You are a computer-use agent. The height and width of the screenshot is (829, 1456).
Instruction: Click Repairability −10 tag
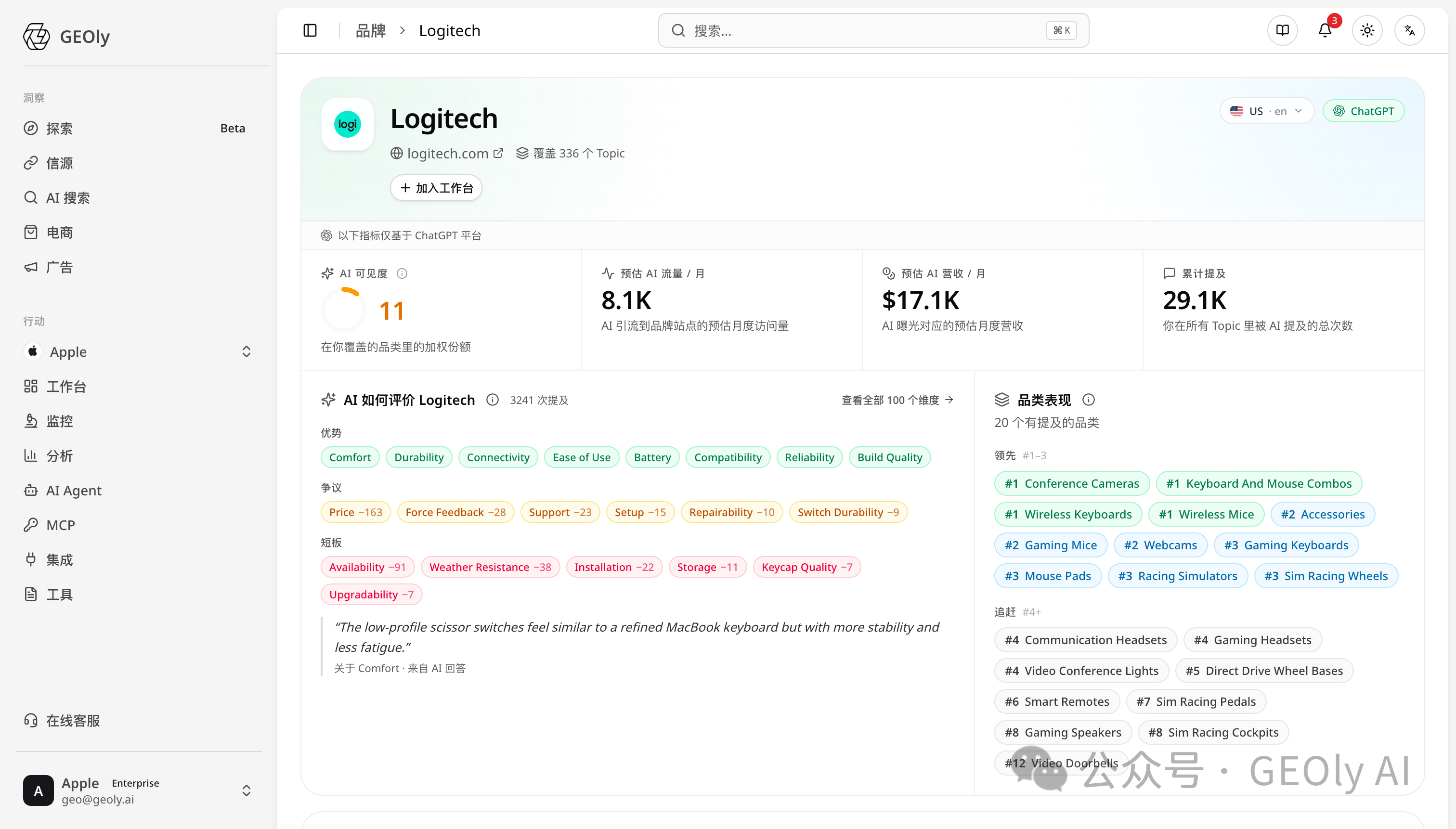click(732, 512)
